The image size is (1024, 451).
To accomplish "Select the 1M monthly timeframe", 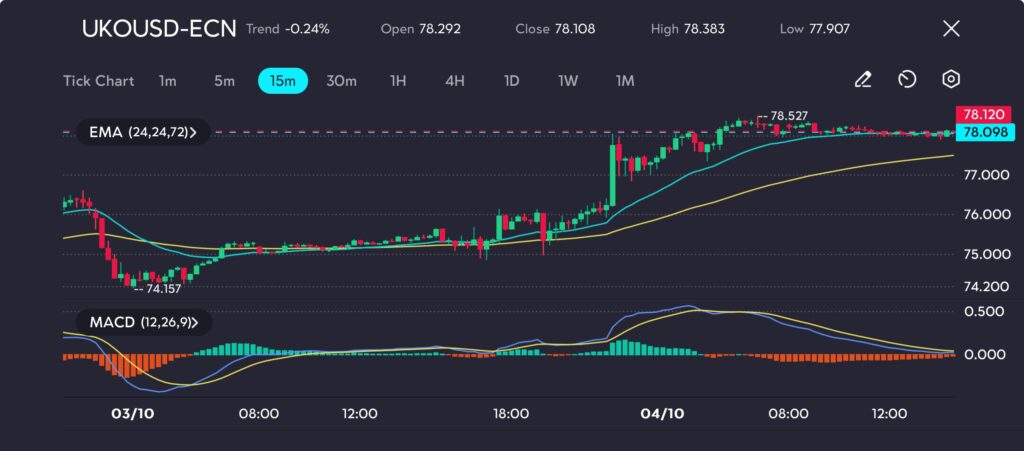I will (x=625, y=81).
